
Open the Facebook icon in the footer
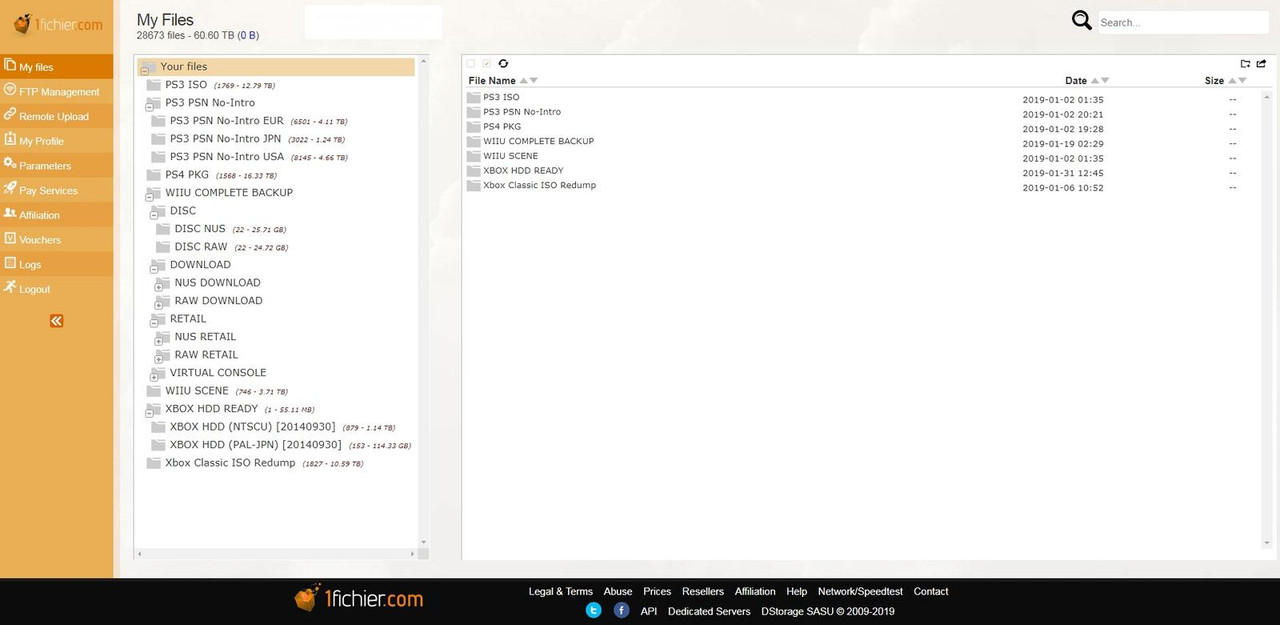[x=621, y=610]
